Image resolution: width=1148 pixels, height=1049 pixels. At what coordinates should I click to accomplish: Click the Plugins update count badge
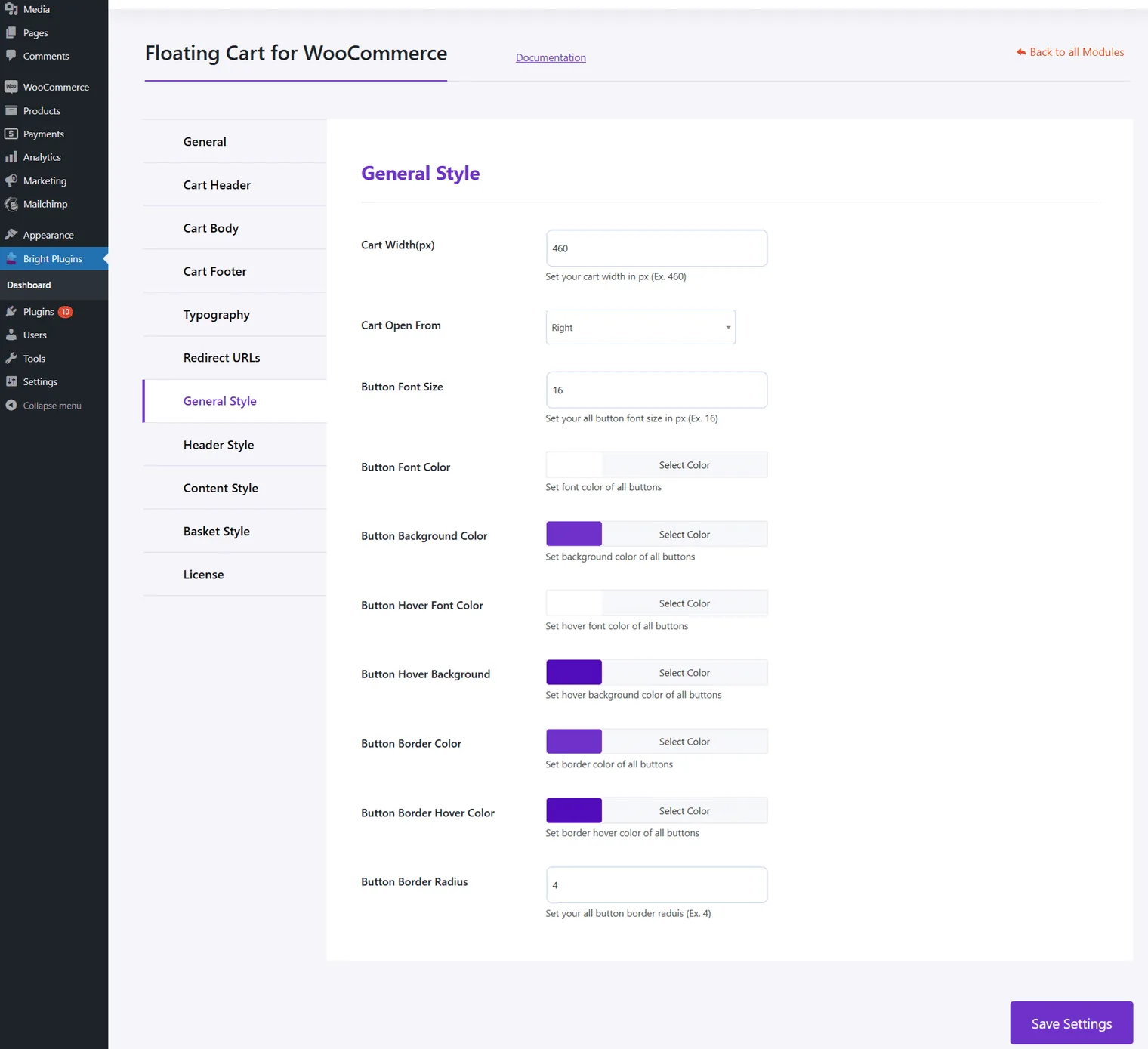coord(66,312)
